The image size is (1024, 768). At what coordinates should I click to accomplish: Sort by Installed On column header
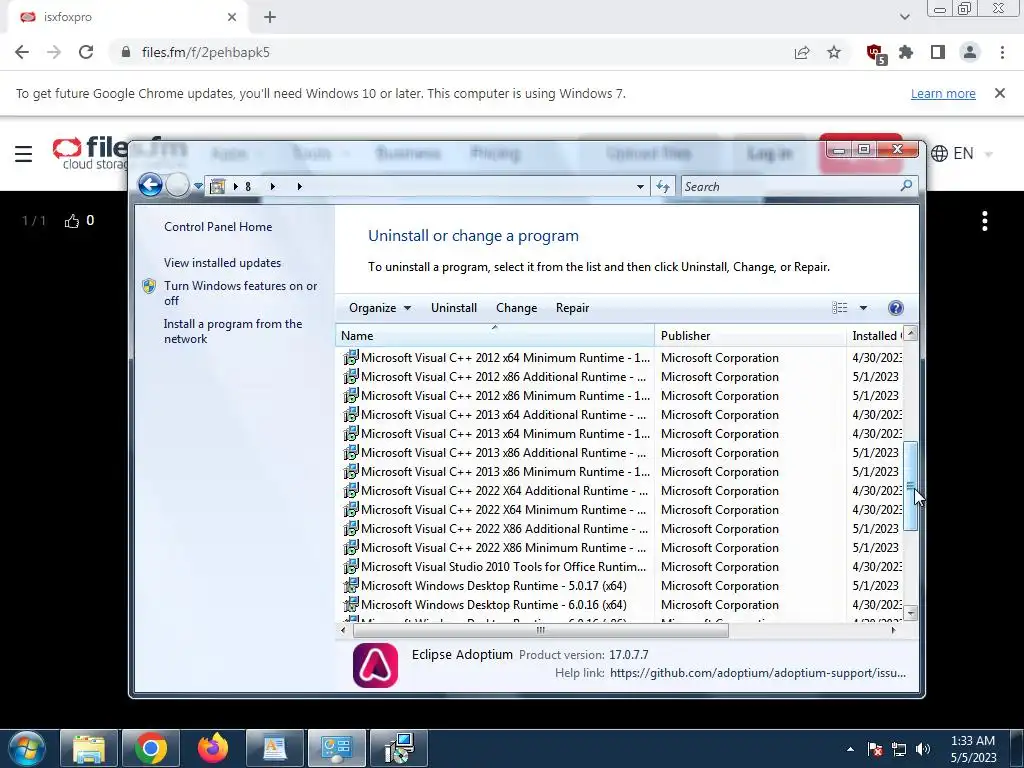click(874, 336)
